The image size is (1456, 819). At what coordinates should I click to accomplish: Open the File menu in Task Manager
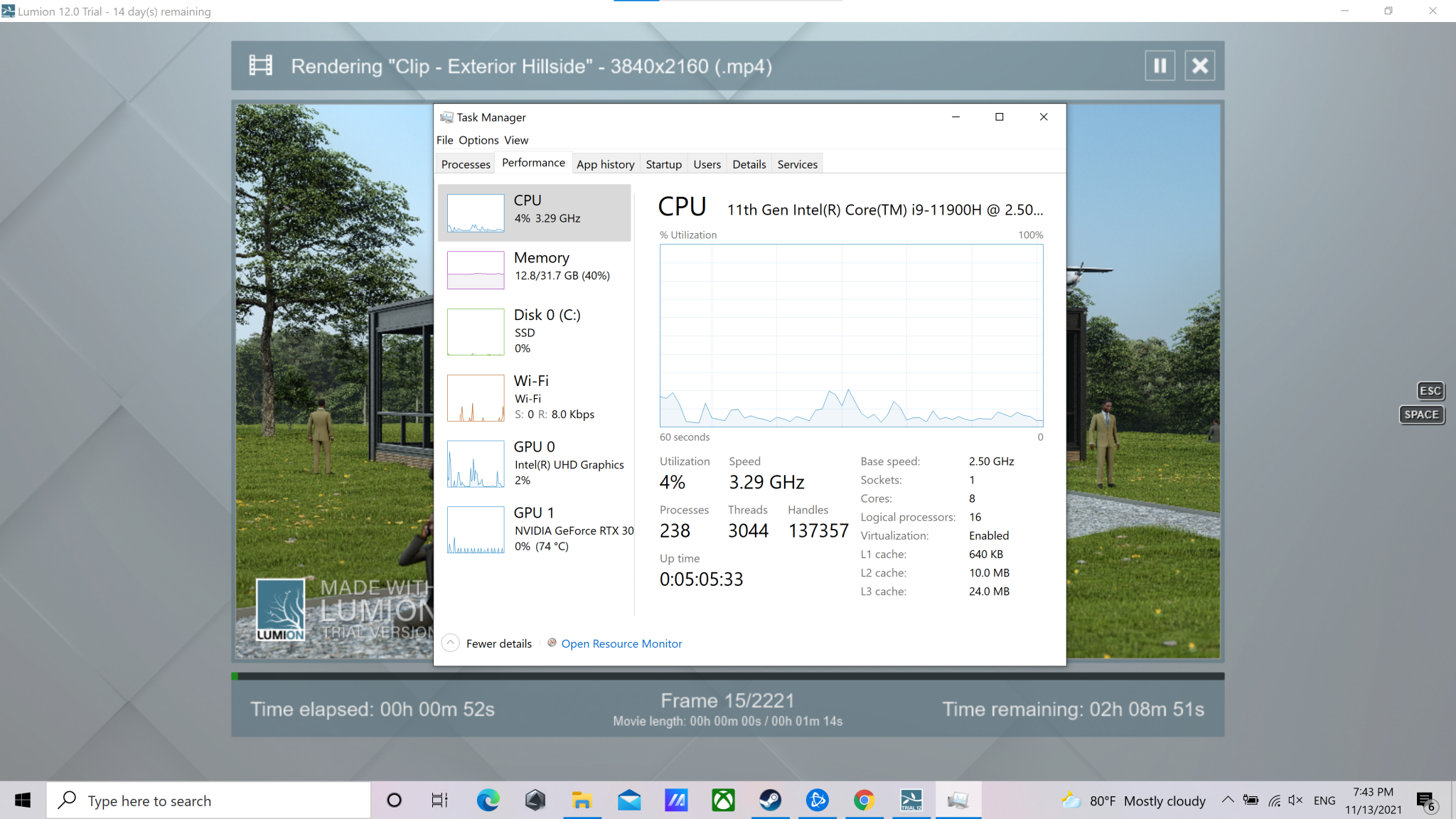(444, 140)
